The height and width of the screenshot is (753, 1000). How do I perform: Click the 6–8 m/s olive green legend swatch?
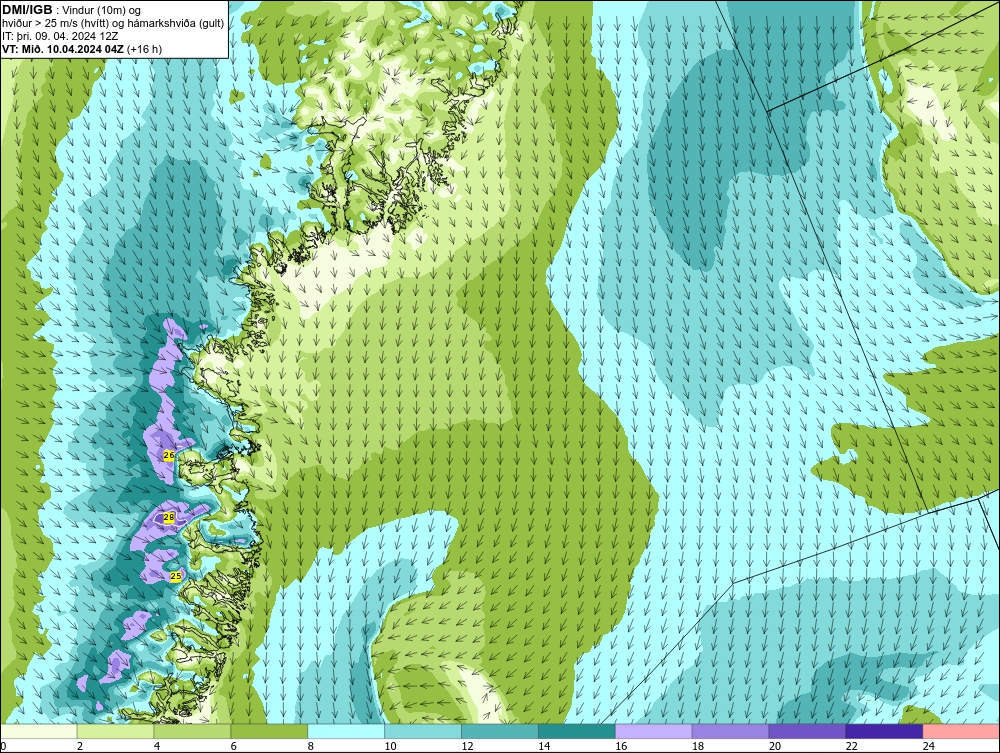[269, 731]
